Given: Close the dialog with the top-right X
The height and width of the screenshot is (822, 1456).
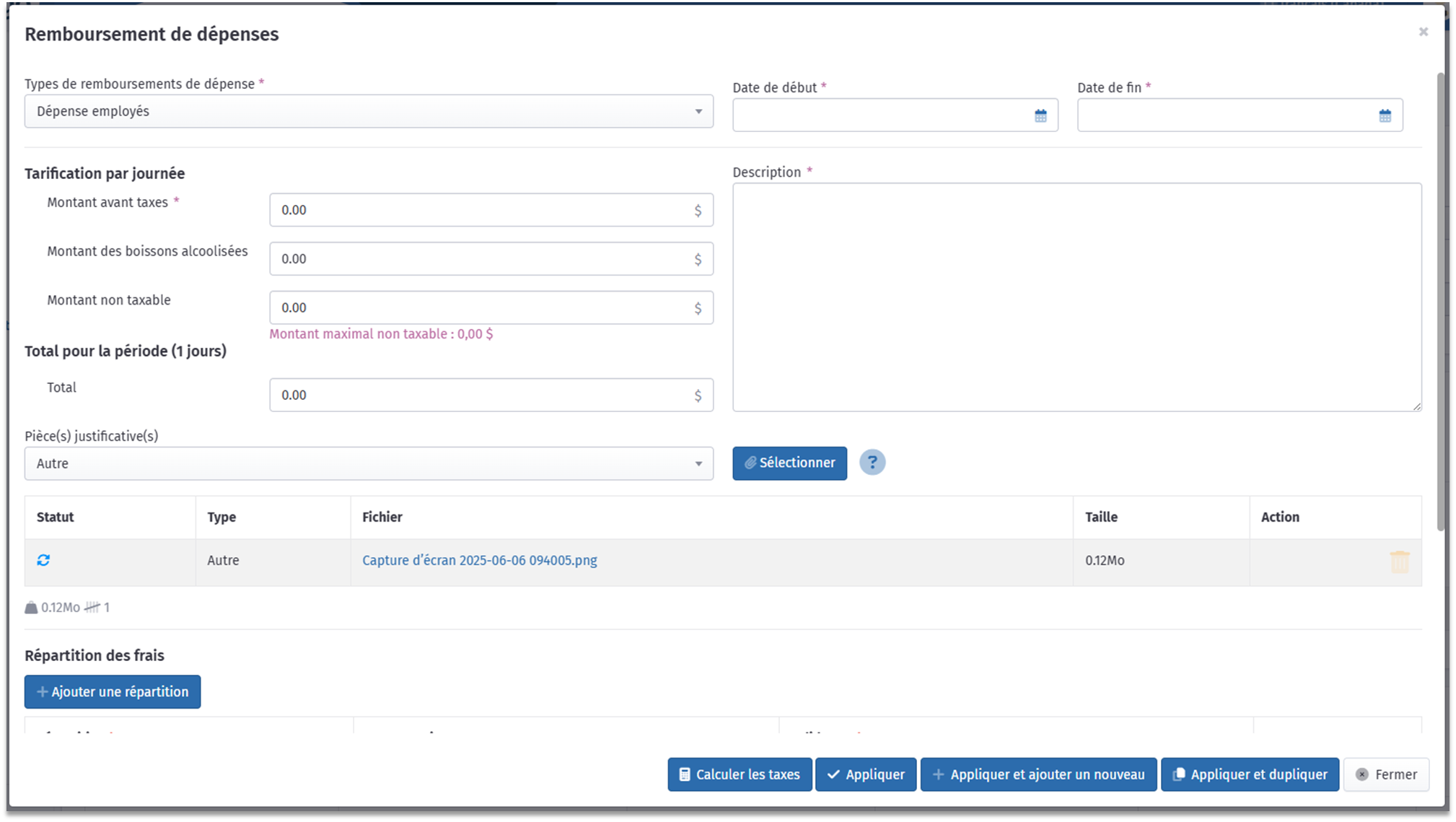Looking at the screenshot, I should 1423,32.
